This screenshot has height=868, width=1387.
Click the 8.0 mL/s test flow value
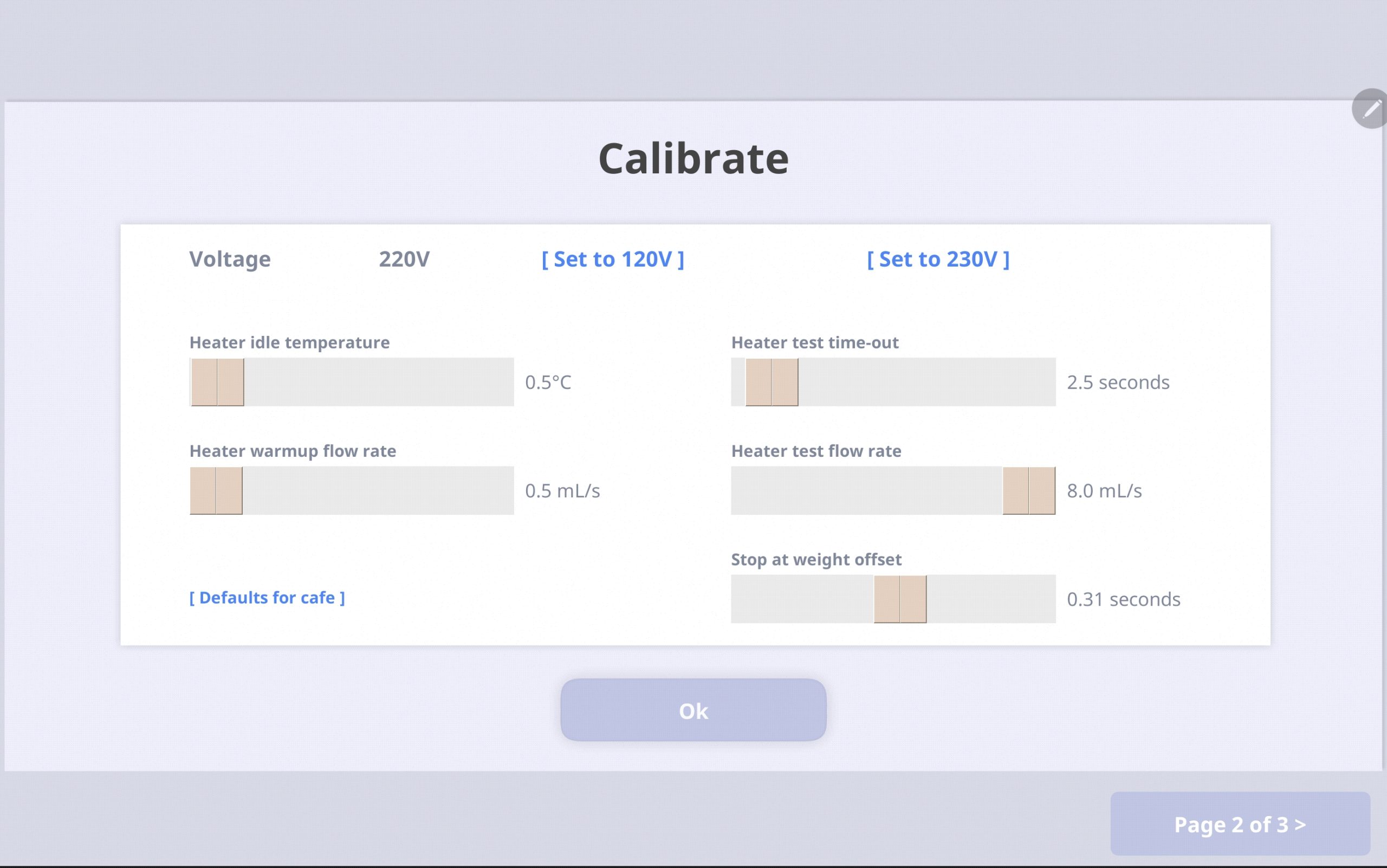[x=1104, y=491]
